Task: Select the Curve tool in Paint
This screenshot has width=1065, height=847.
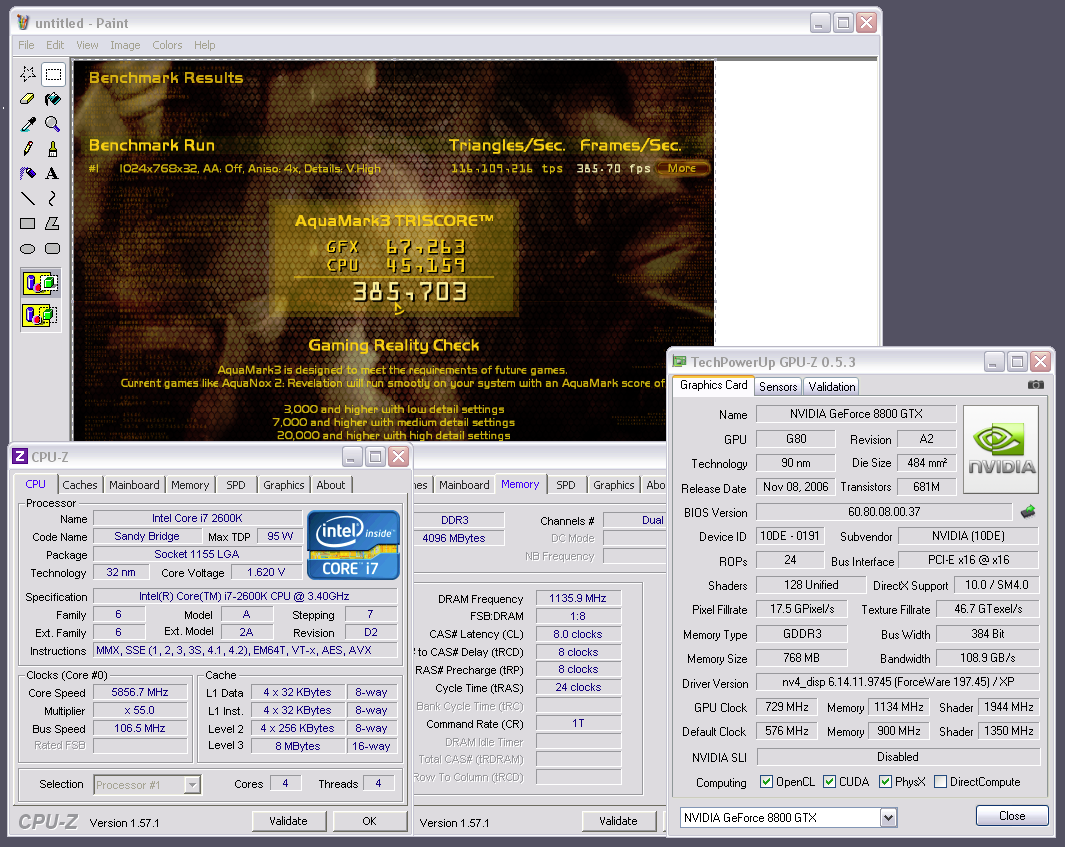Action: tap(53, 198)
